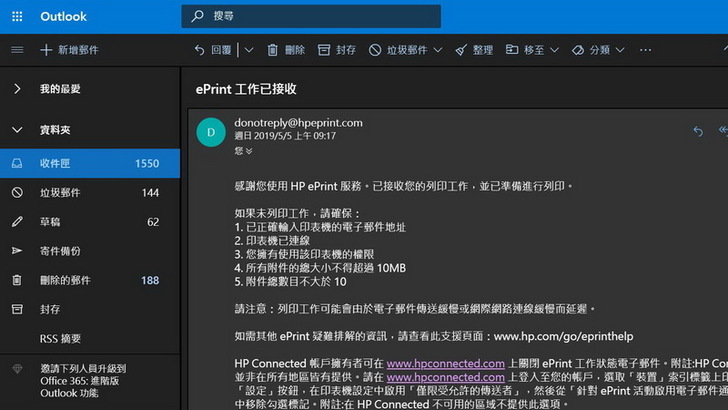Expand the 我的最愛 favorites section
This screenshot has height=410, width=728.
tap(17, 89)
